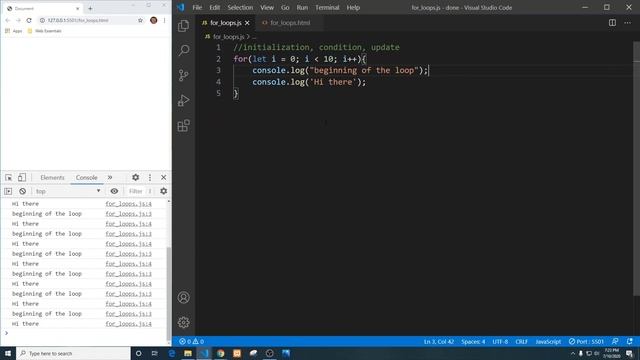Toggle element inspect mode in DevTools
Screen dimensions: 640x360
point(9,178)
